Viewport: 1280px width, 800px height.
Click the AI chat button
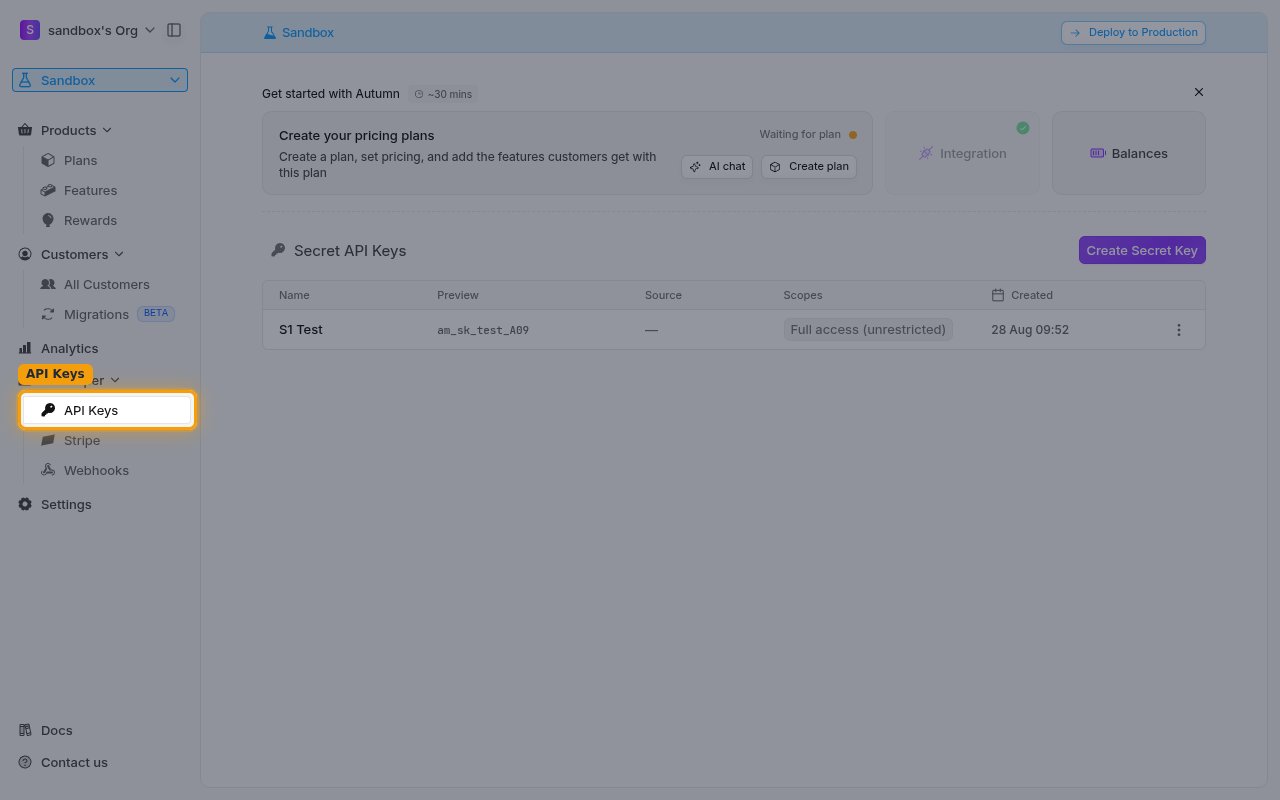click(717, 166)
